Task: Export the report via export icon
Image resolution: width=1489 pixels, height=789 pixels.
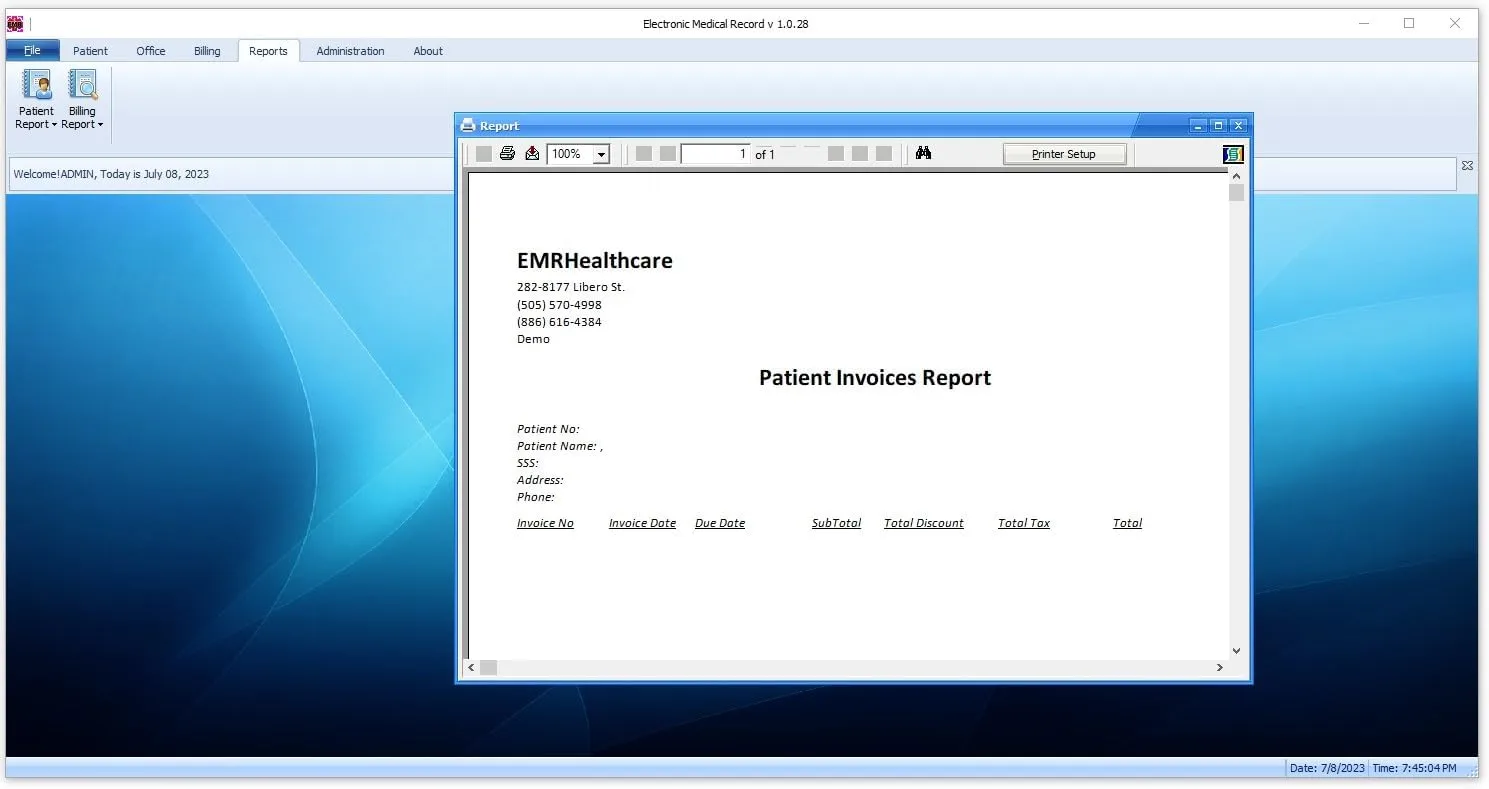Action: [532, 153]
